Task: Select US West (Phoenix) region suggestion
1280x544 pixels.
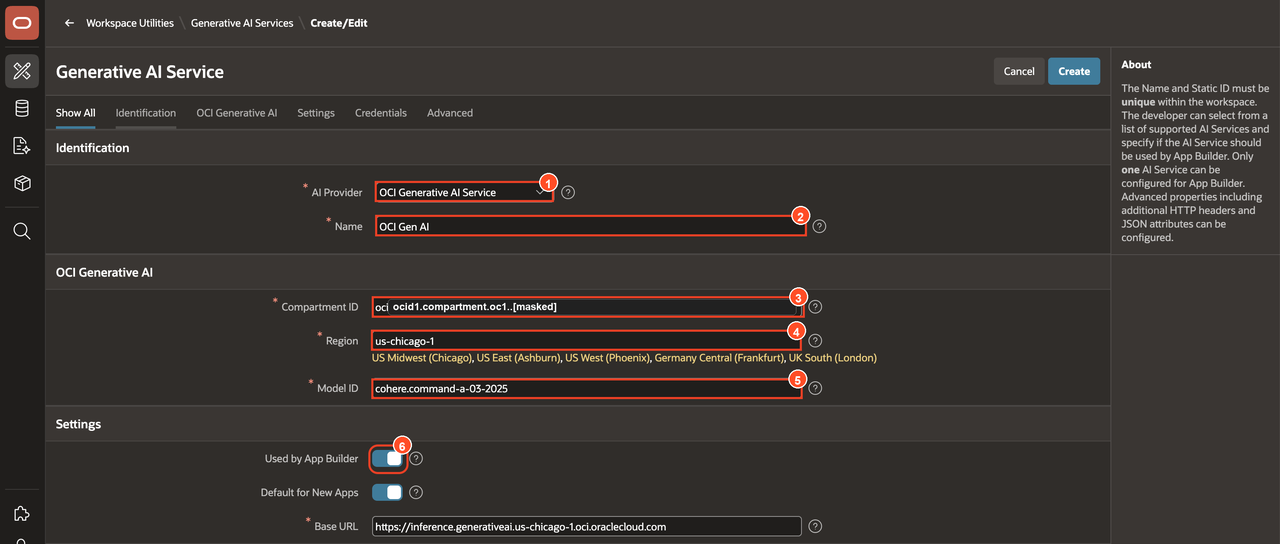Action: click(x=607, y=358)
